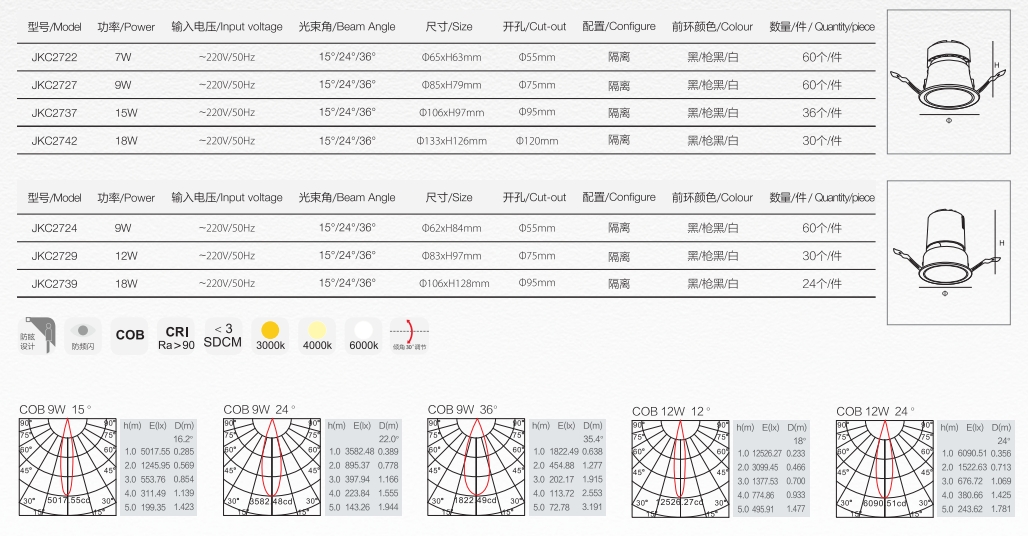Image resolution: width=1028 pixels, height=536 pixels.
Task: Click model JKC2739 in the second table
Action: [54, 283]
